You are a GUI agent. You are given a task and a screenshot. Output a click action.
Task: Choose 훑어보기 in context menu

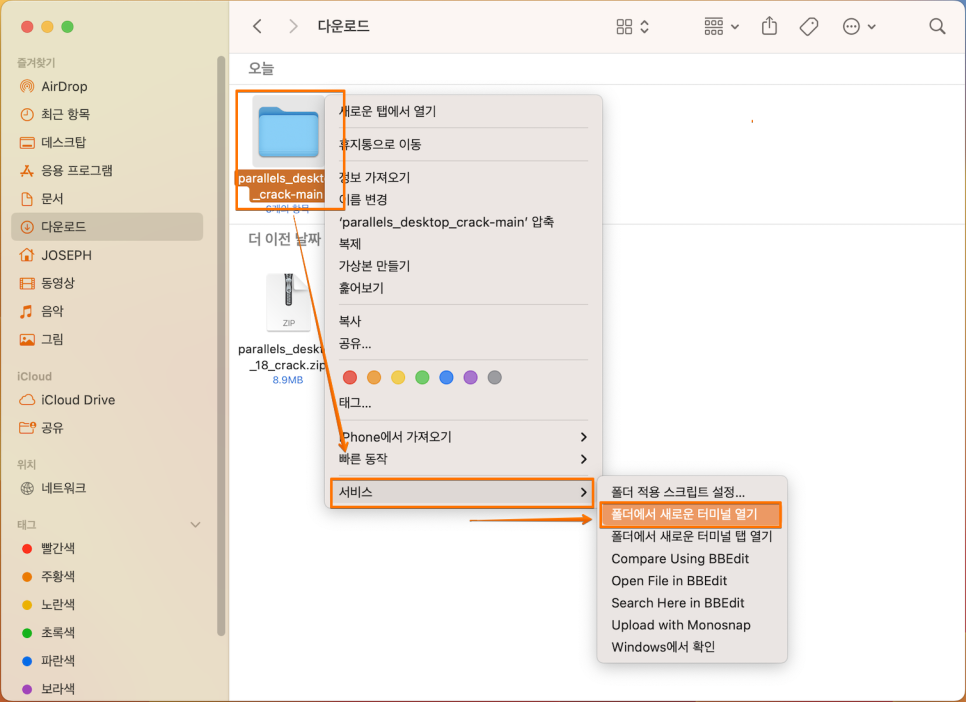tap(463, 288)
